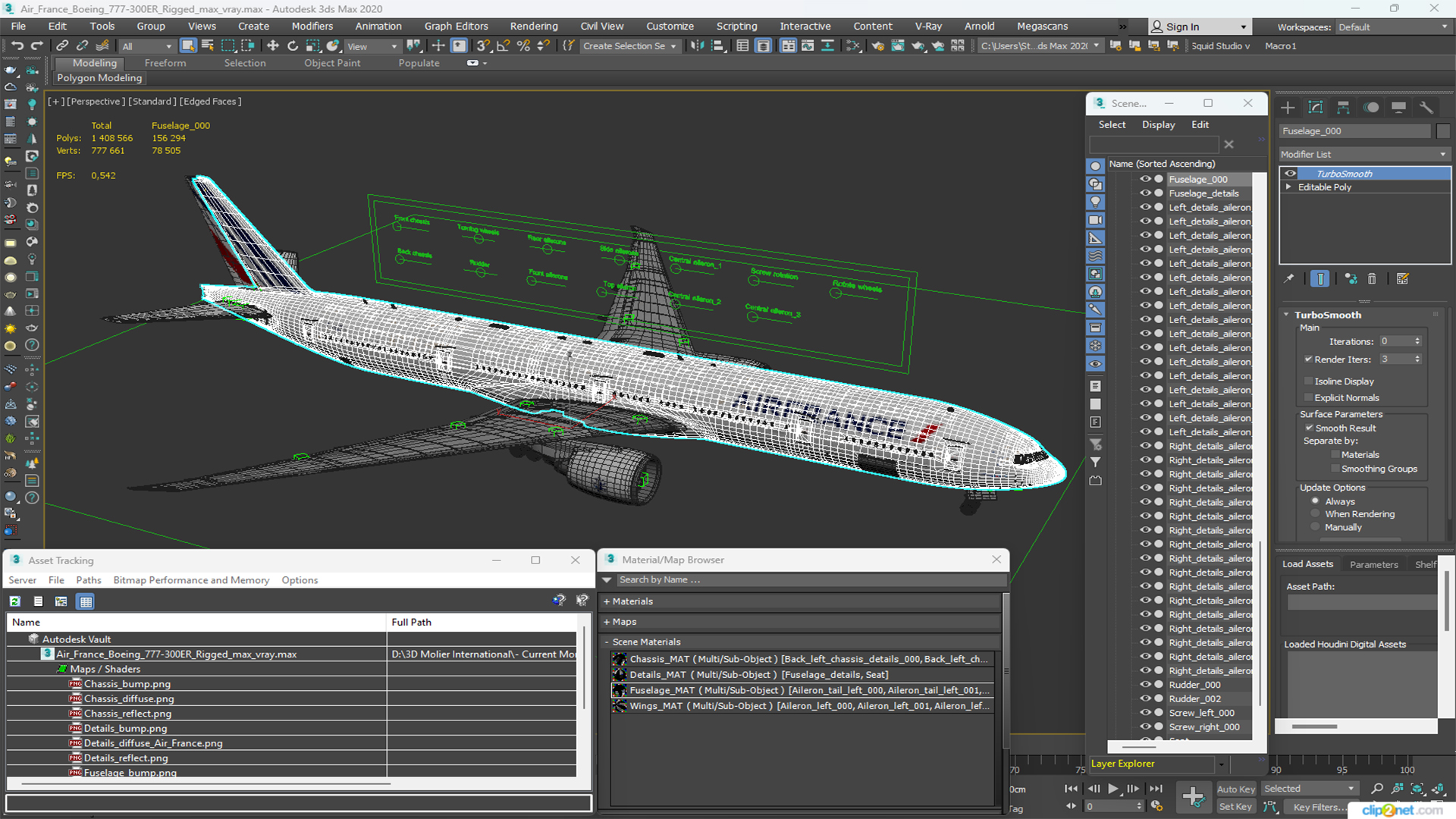
Task: Click the Time Configuration icon
Action: 1157,806
